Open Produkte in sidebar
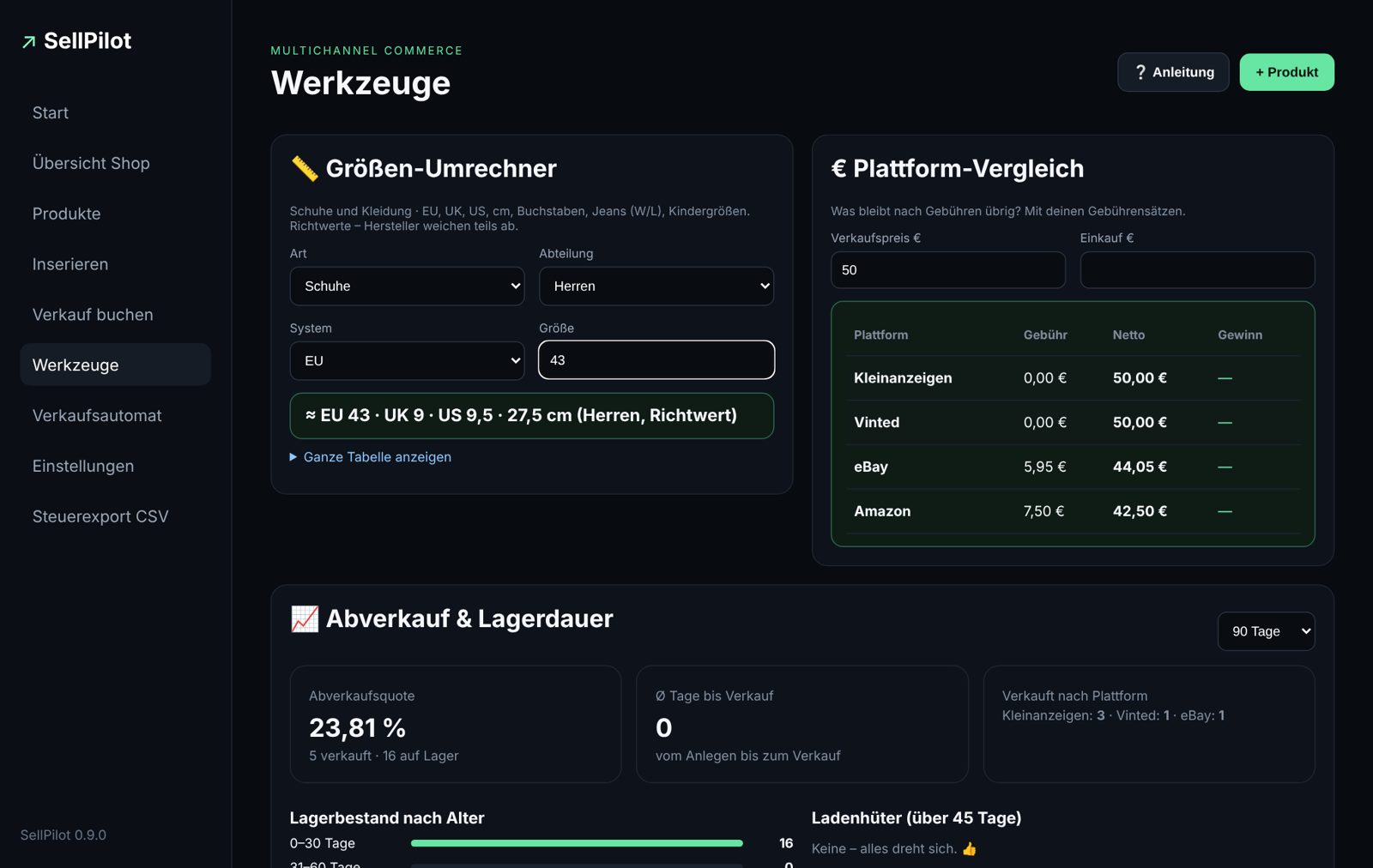Screen dimensions: 1373x868 pyautogui.click(x=115, y=214)
